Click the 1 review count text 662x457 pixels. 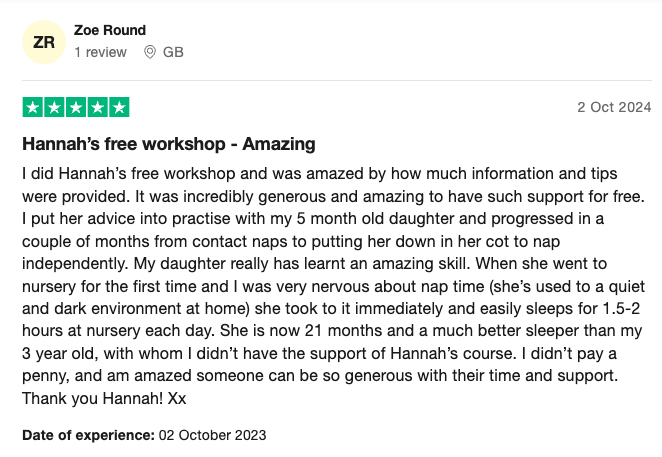point(100,52)
